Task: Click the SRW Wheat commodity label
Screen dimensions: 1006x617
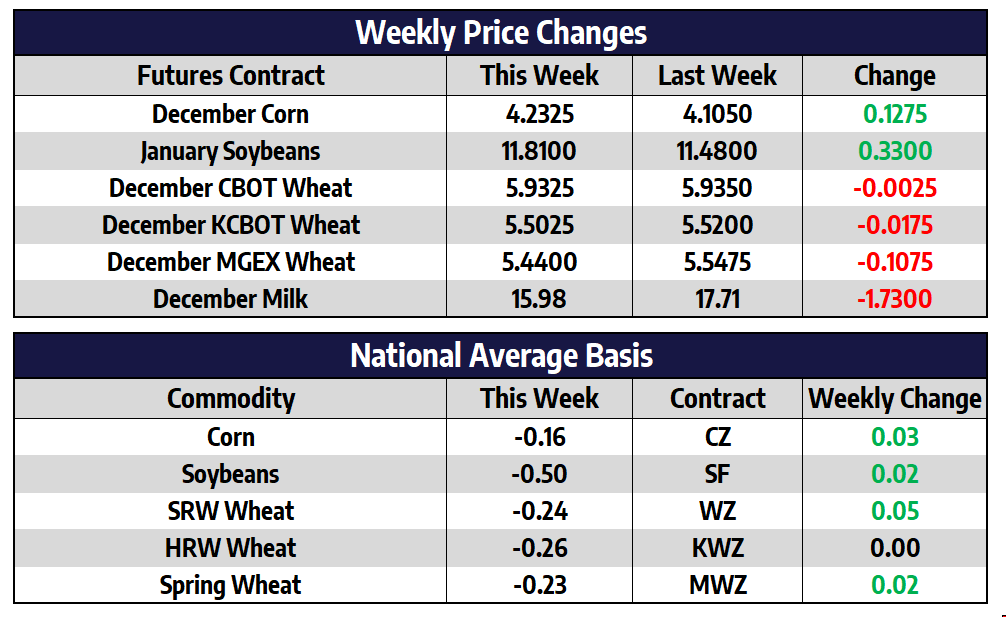Action: point(231,511)
